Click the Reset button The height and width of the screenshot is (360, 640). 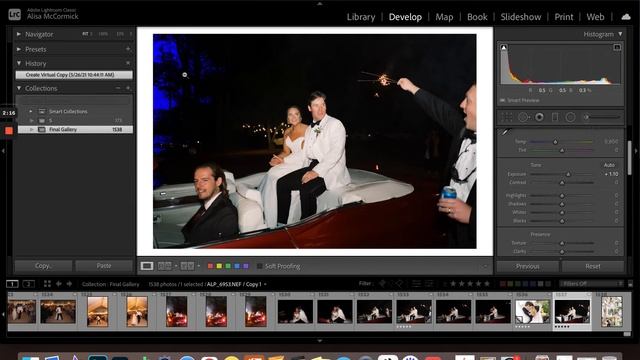(593, 266)
